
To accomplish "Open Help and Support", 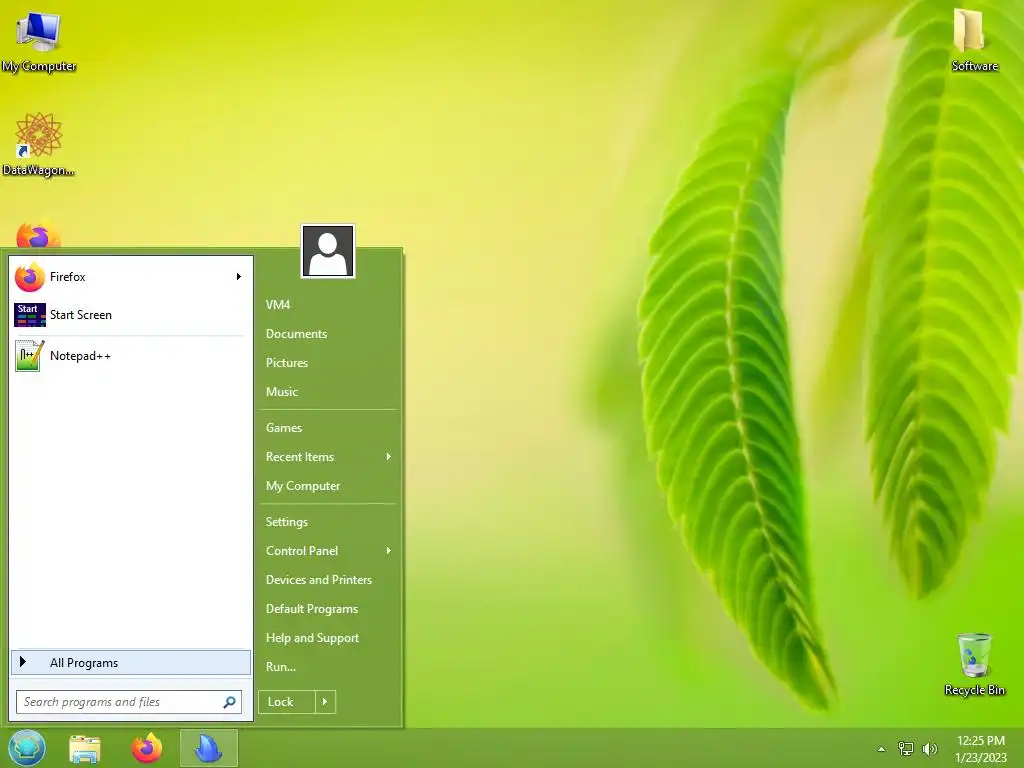I will click(313, 638).
